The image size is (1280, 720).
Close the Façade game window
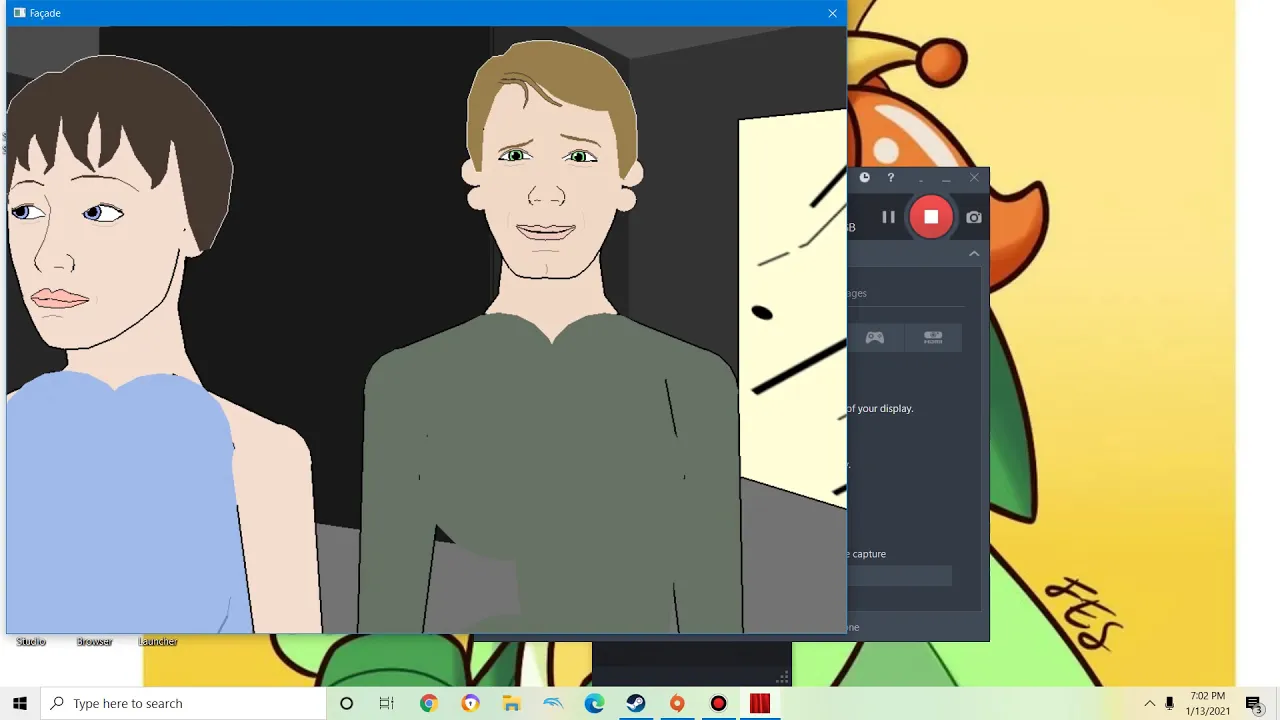832,13
